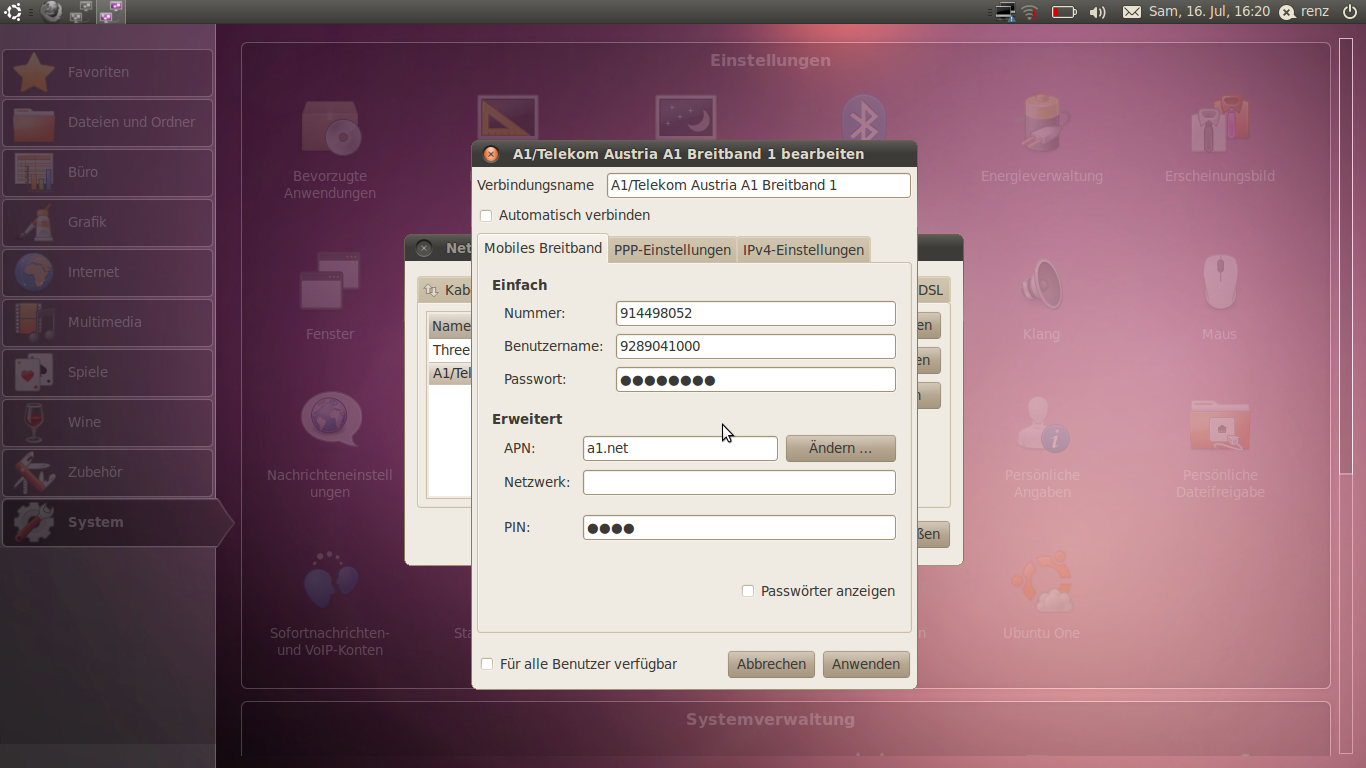1366x768 pixels.
Task: Select the Three row in connections list
Action: point(450,350)
